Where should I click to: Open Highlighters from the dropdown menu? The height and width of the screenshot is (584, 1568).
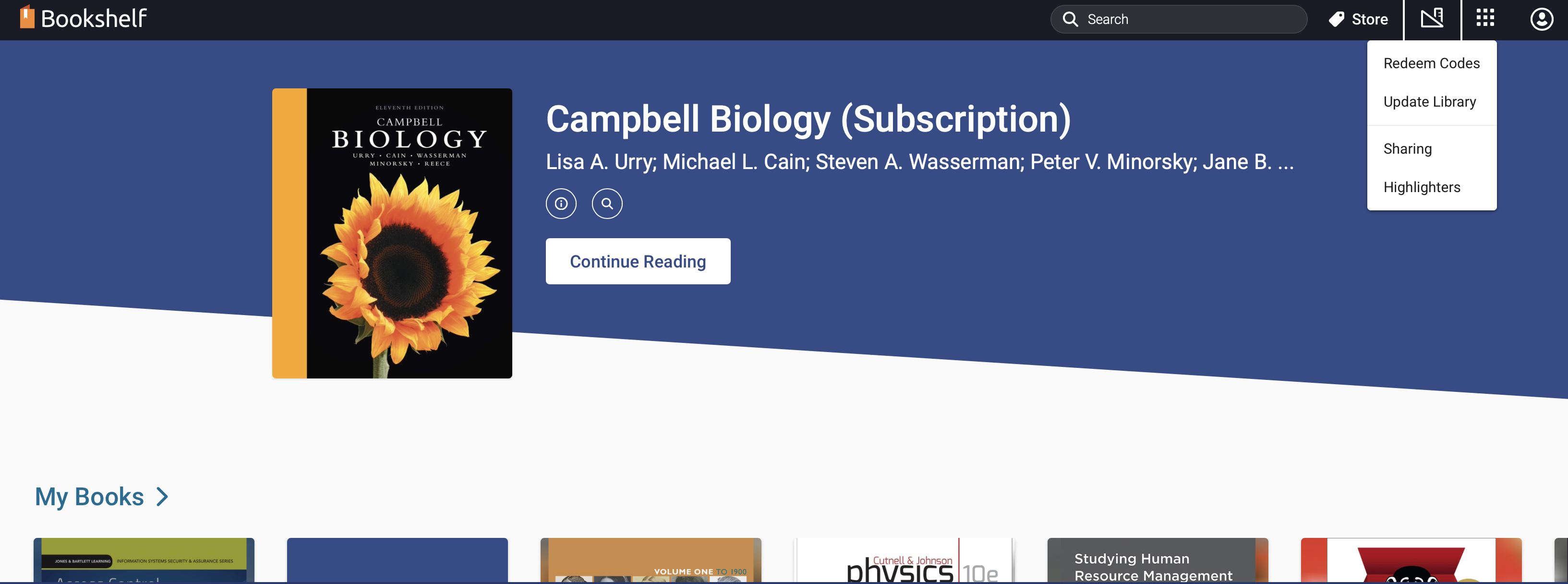(x=1421, y=188)
